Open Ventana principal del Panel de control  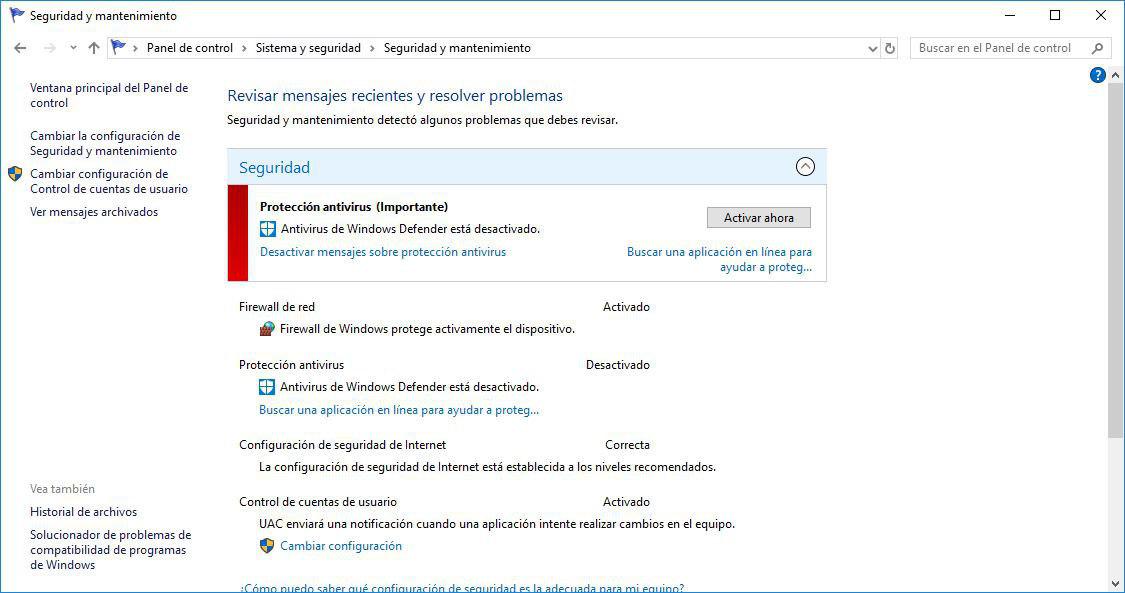coord(109,95)
